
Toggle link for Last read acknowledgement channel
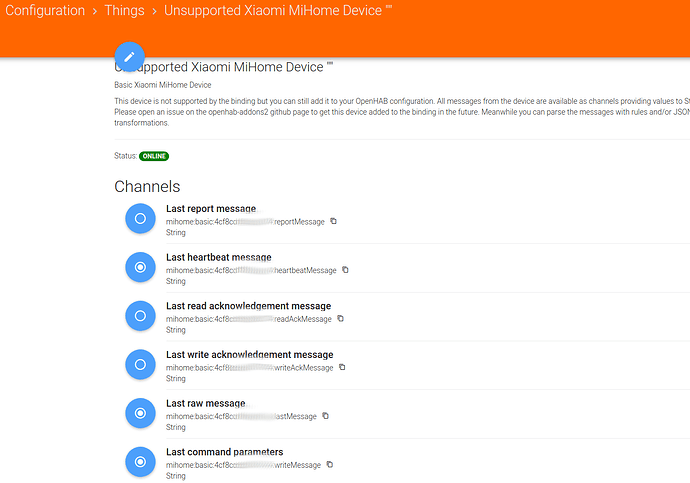coord(140,316)
